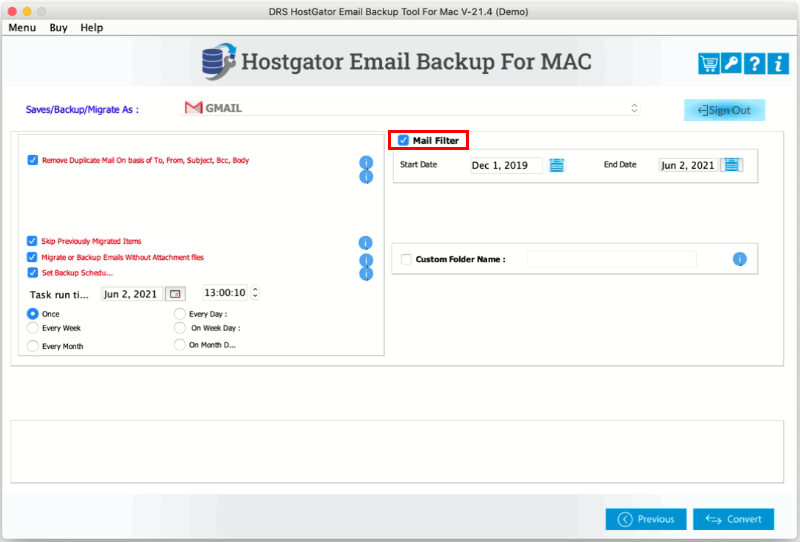Go back with the Previous button
The height and width of the screenshot is (542, 800).
(646, 519)
